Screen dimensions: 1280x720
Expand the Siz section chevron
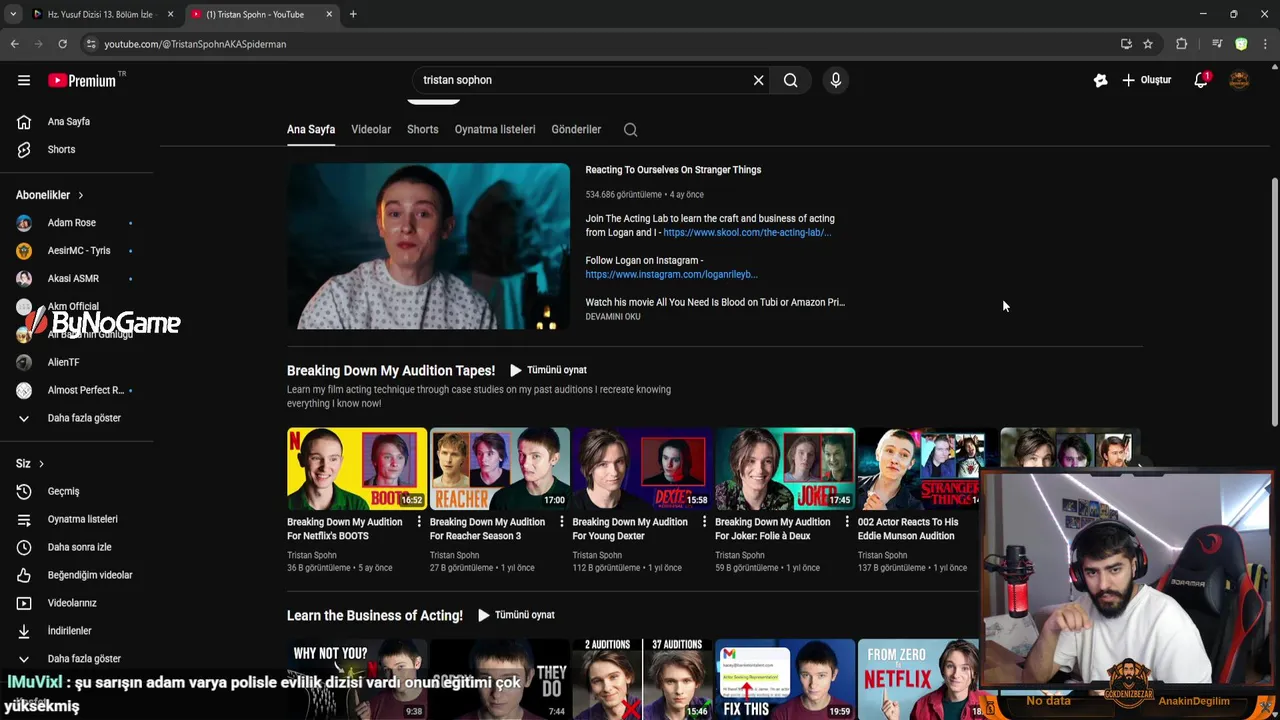click(41, 464)
